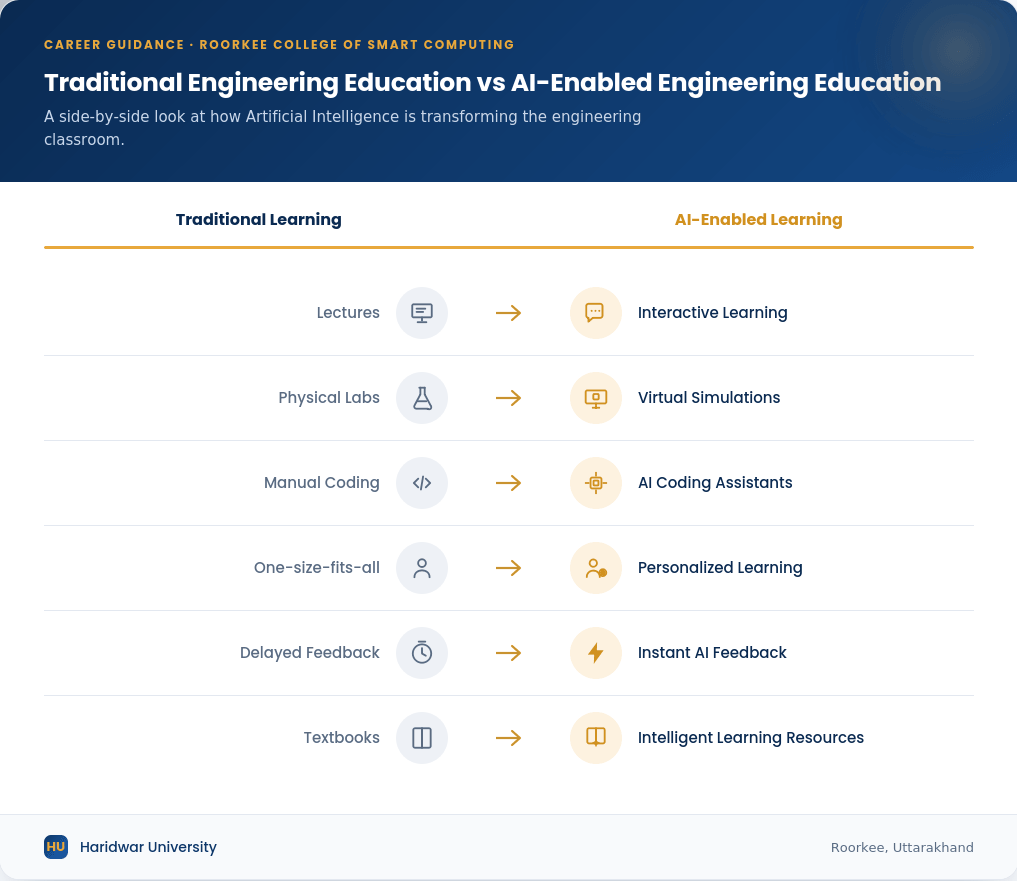
Task: Click the Intelligent Learning Resources open book icon
Action: [595, 738]
